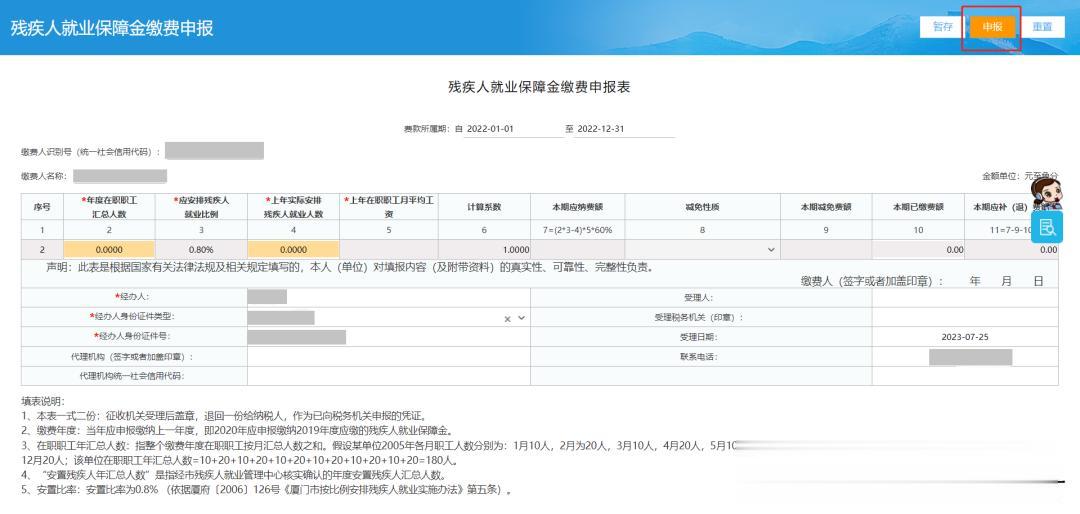Click the 受理人 field
Viewport: 1080px width, 514px height.
(x=965, y=298)
